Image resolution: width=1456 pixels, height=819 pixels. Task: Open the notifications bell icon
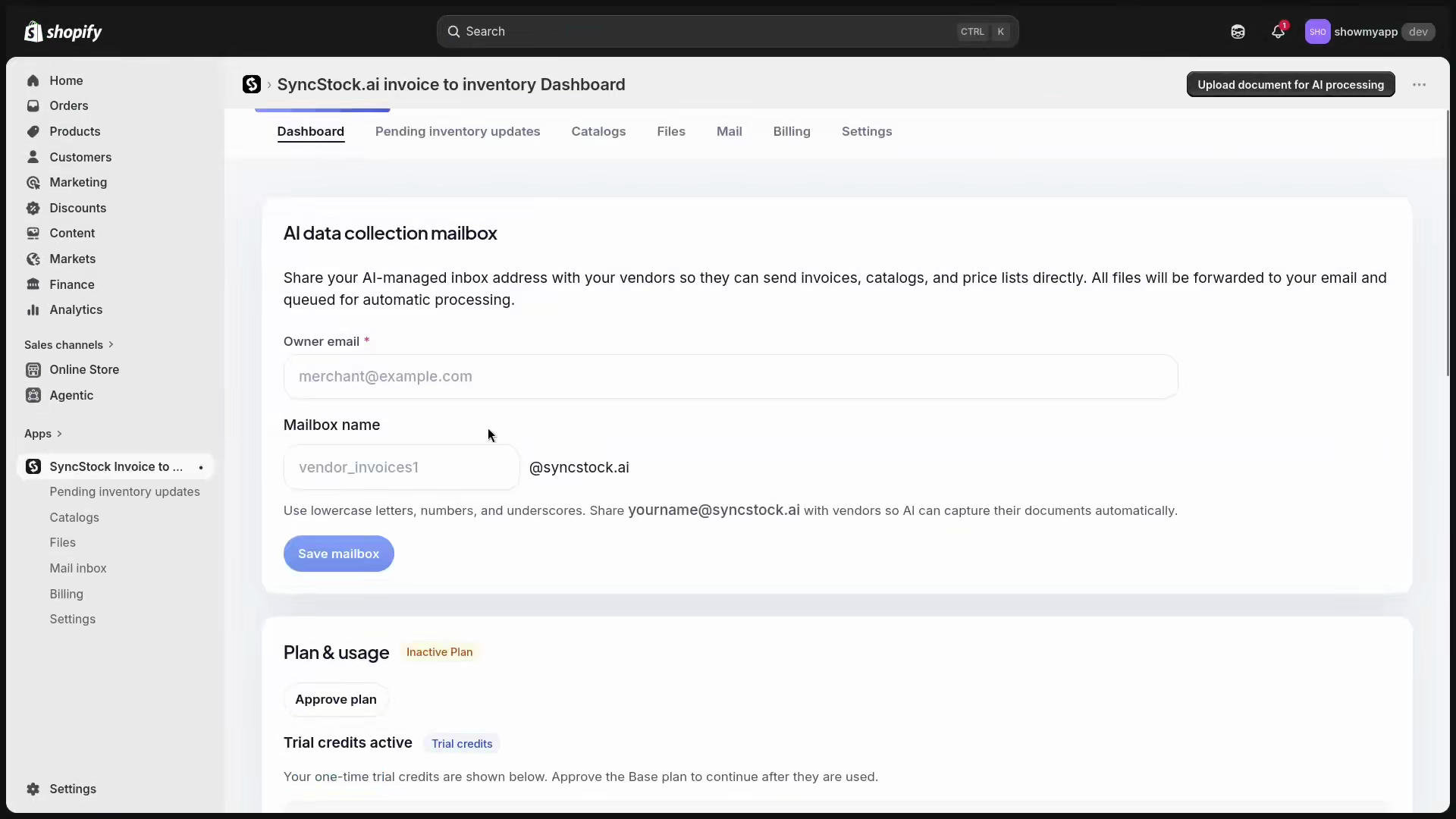pyautogui.click(x=1278, y=31)
